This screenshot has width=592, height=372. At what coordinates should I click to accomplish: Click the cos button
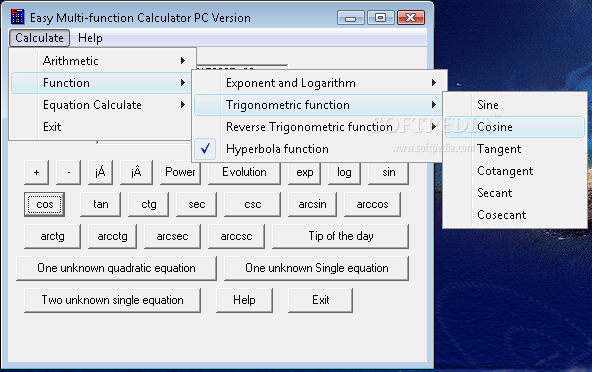coord(45,204)
